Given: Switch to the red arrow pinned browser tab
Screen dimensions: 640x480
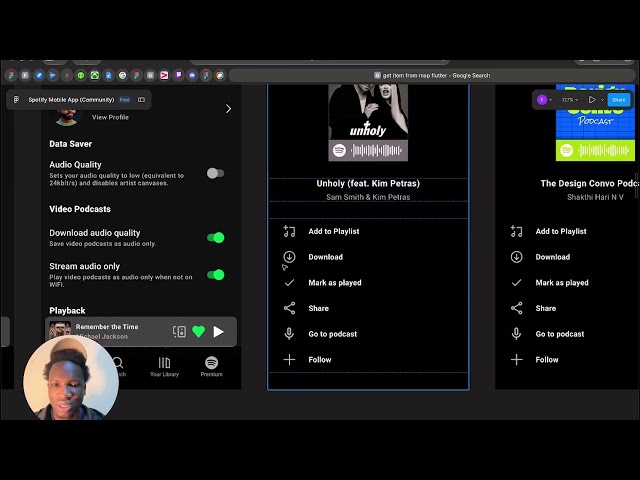Looking at the screenshot, I should tap(164, 75).
